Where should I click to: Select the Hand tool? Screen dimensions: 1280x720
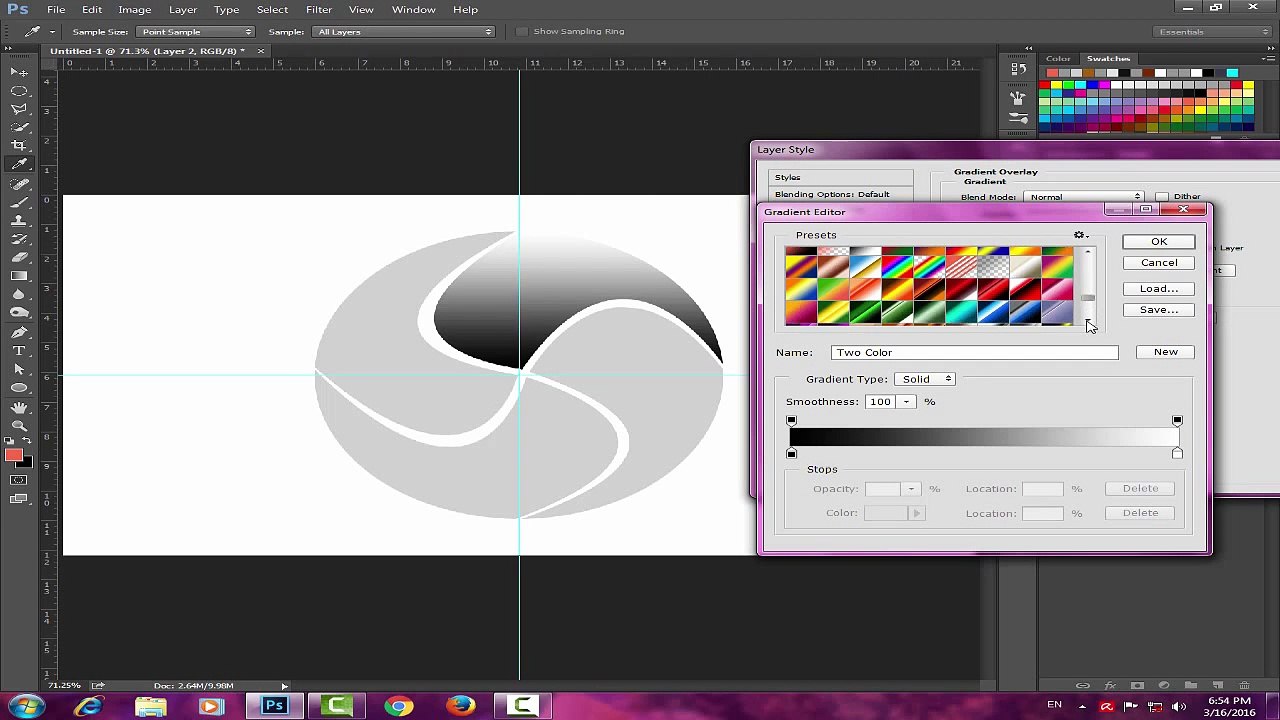[x=19, y=407]
